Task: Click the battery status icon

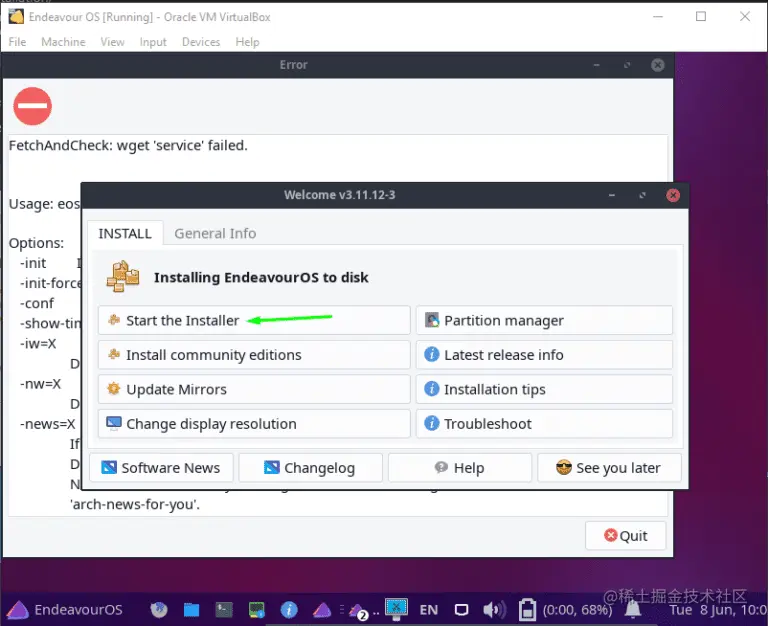Action: point(527,610)
